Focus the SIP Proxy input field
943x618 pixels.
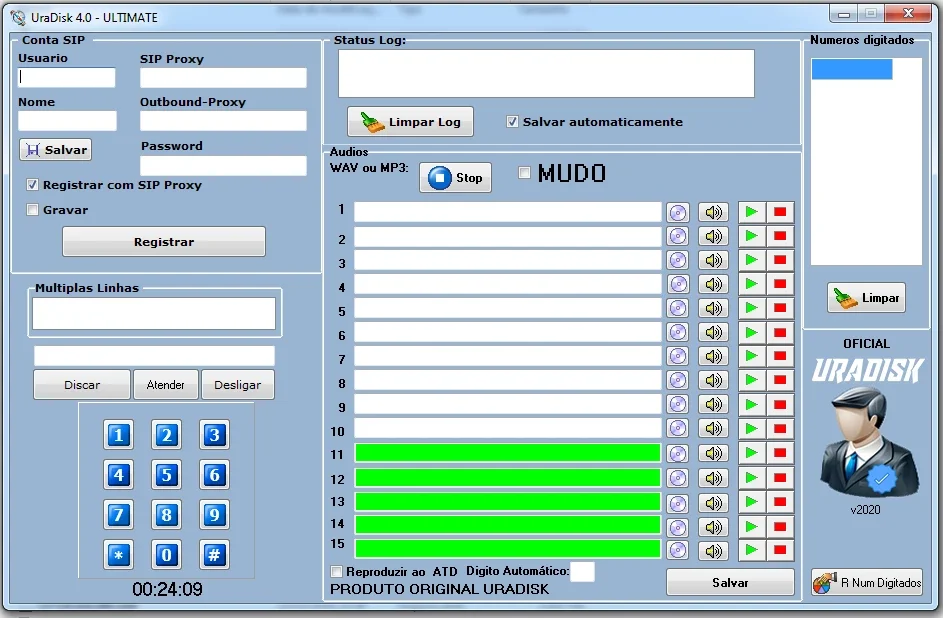point(223,78)
